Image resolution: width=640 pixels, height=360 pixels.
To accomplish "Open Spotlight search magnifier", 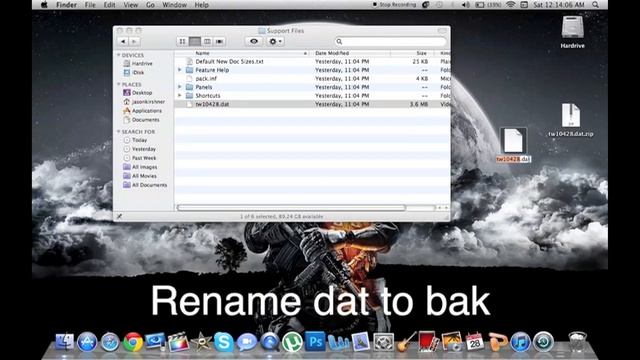I will pyautogui.click(x=596, y=5).
